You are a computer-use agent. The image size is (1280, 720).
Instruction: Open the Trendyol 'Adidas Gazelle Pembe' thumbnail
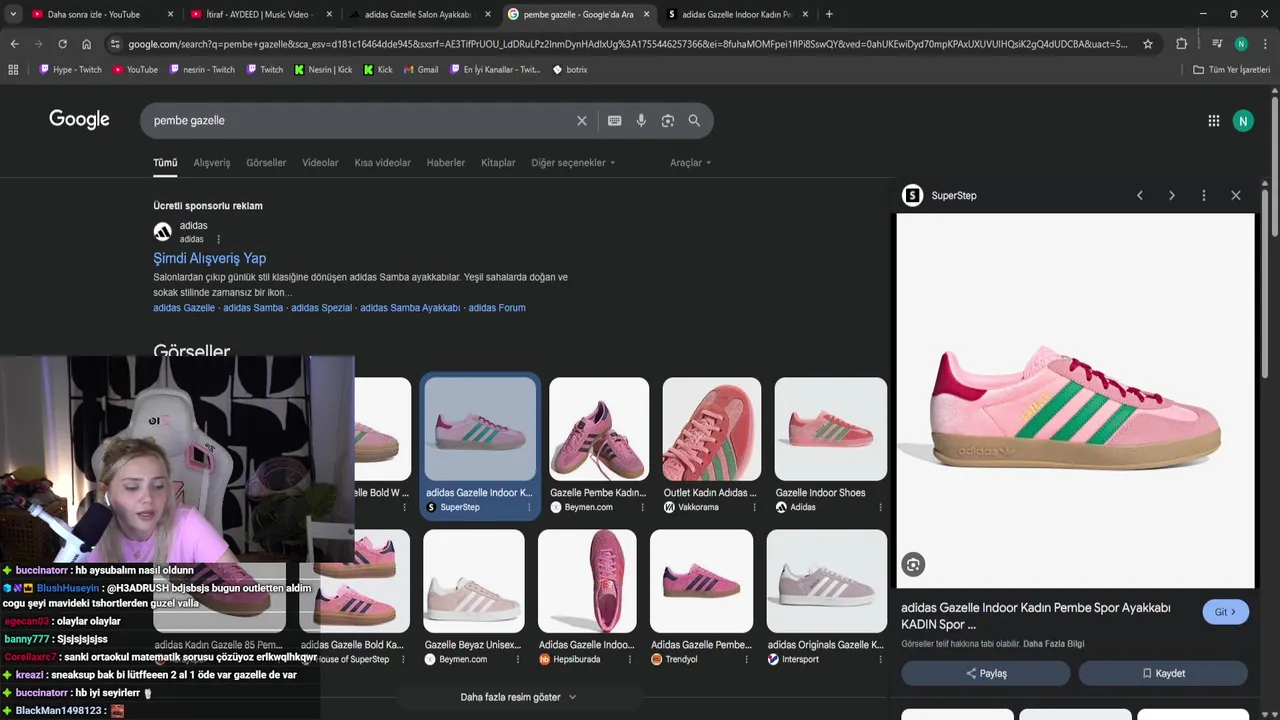(x=701, y=581)
